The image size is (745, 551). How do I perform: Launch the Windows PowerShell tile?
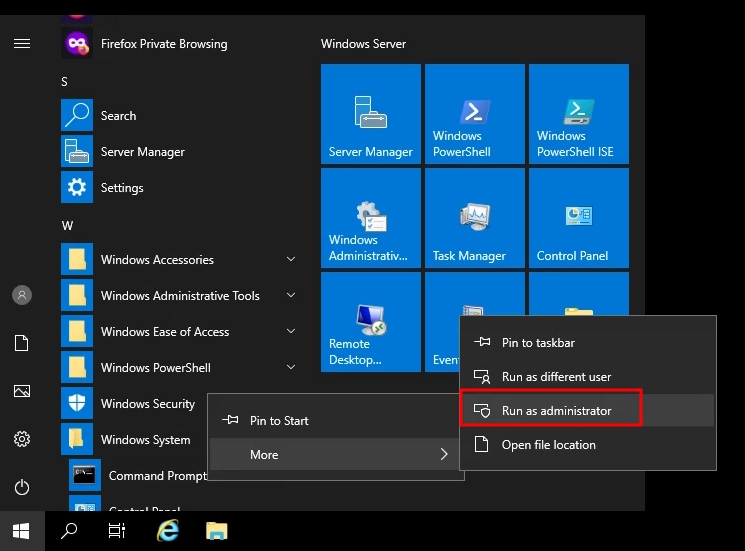[475, 113]
